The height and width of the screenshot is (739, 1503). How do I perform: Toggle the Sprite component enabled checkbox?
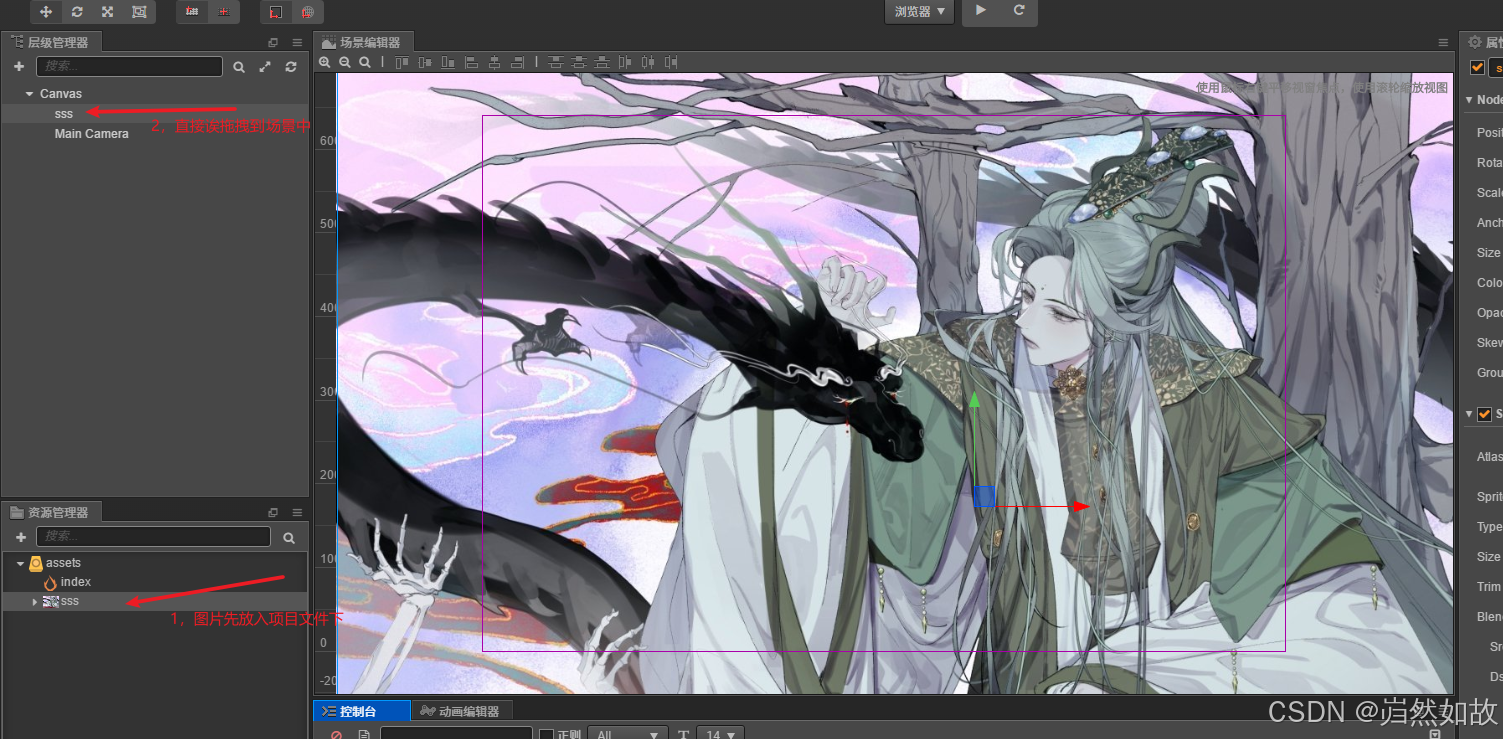coord(1484,414)
